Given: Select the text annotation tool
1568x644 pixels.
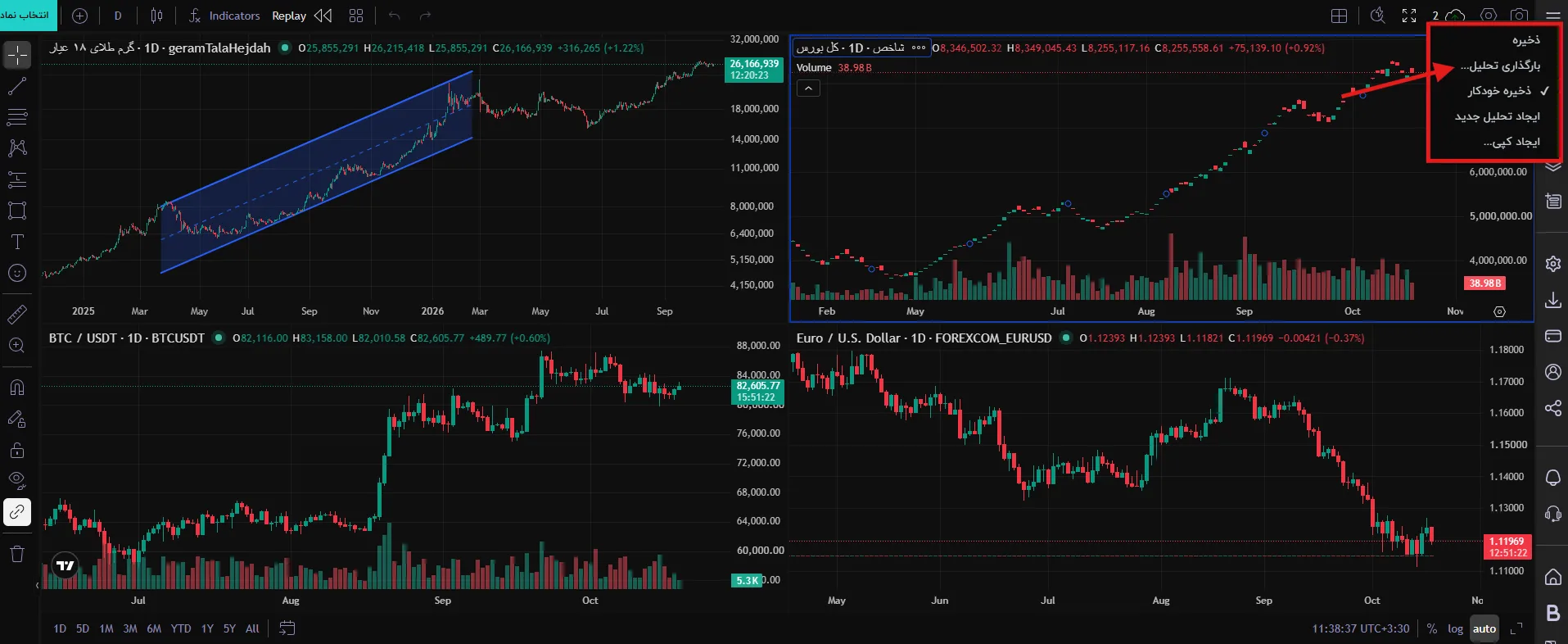Looking at the screenshot, I should click(x=17, y=242).
